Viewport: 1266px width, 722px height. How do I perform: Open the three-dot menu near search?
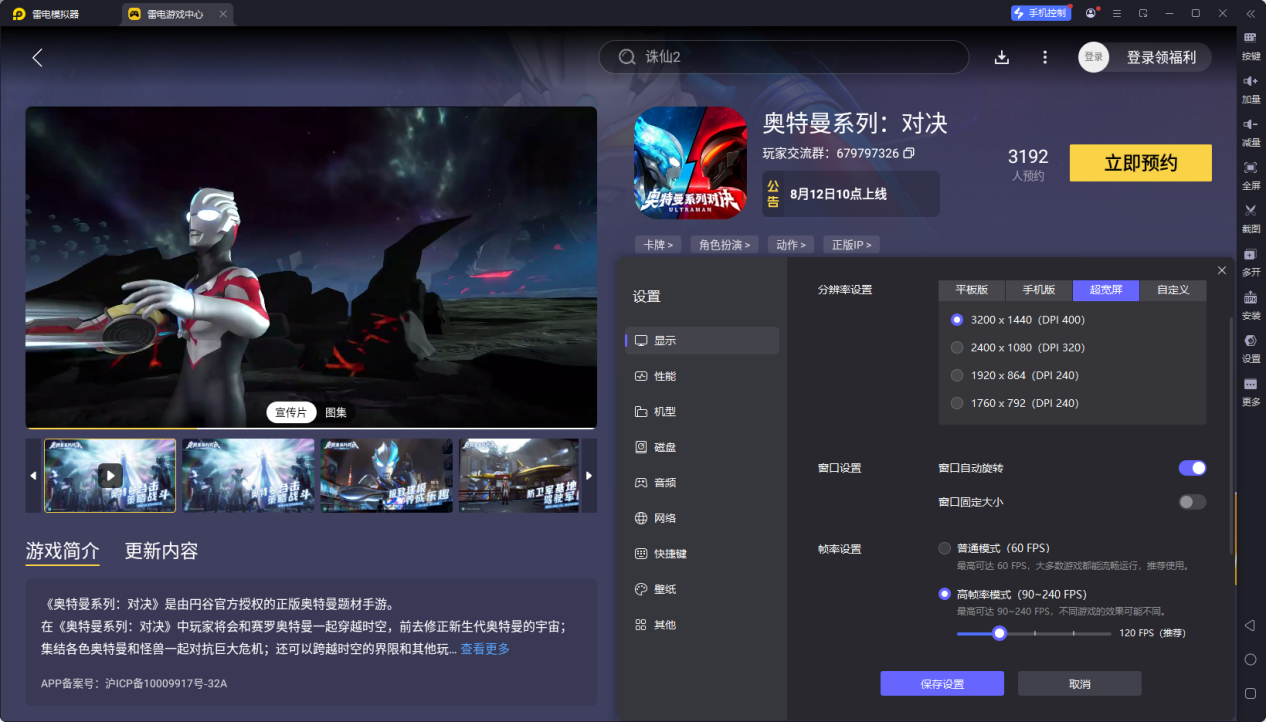point(1045,57)
